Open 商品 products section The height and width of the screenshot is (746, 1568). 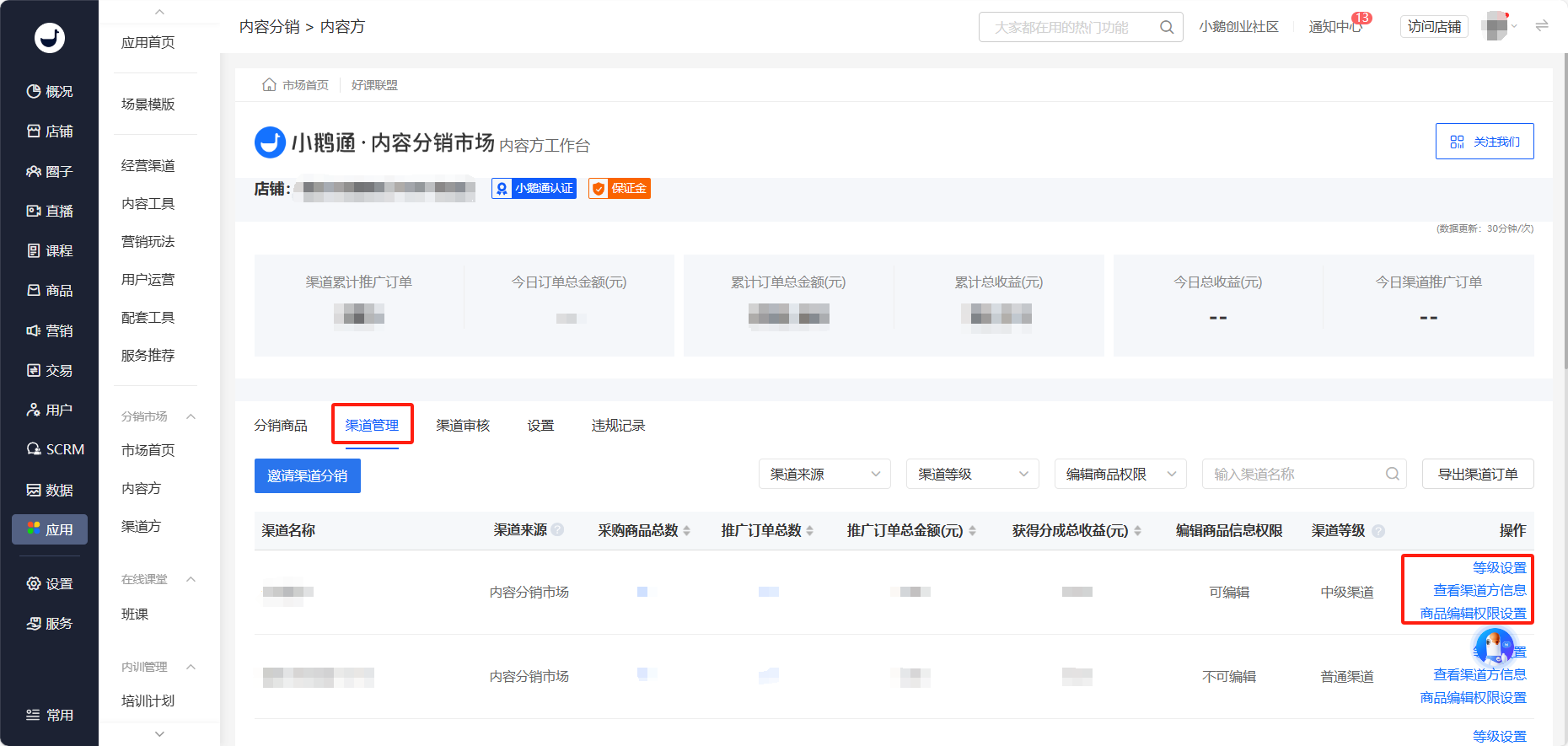pos(50,290)
